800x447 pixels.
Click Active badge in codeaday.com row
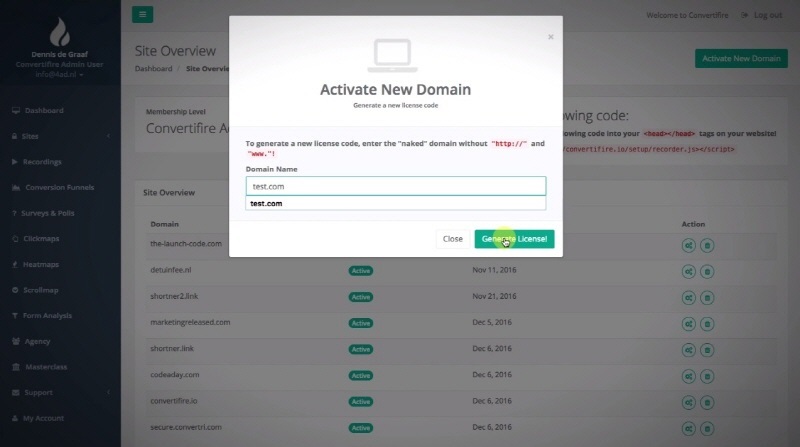(361, 376)
